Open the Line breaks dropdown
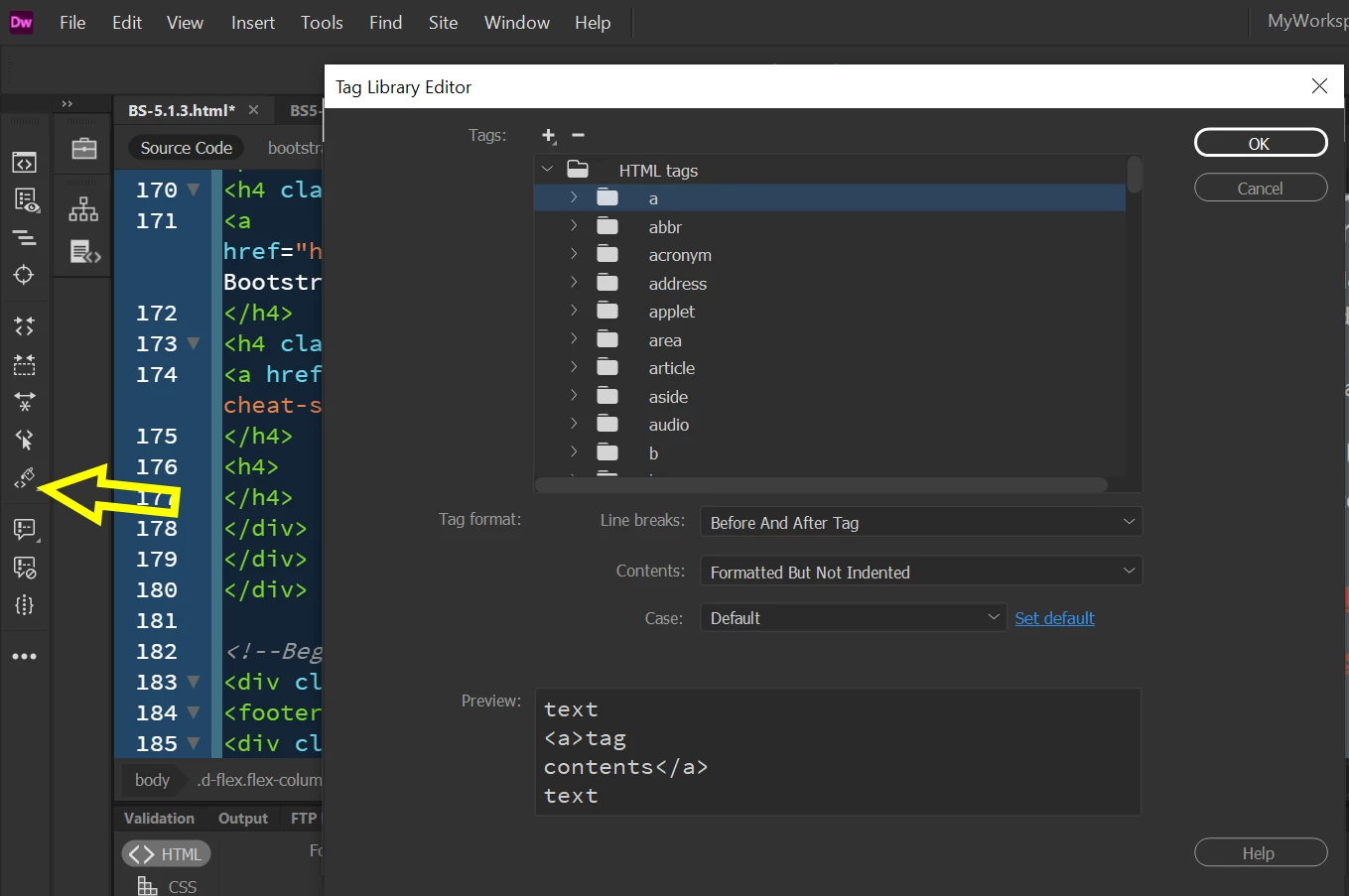This screenshot has height=896, width=1349. 921,522
